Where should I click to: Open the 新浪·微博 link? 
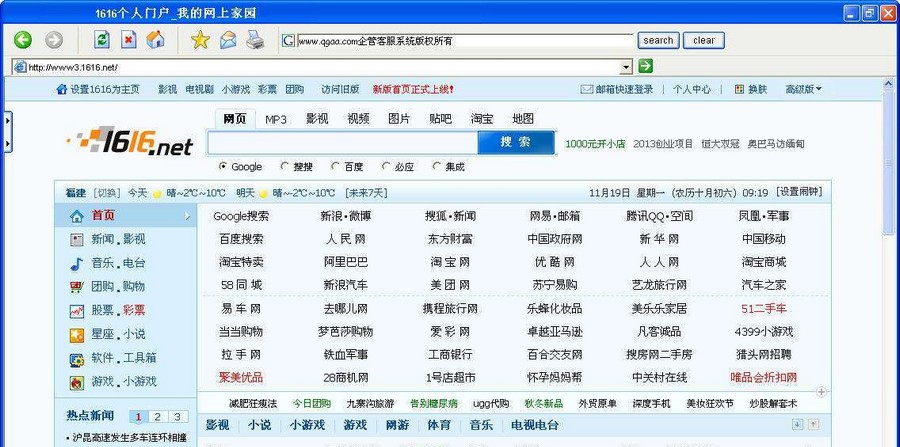pyautogui.click(x=346, y=216)
